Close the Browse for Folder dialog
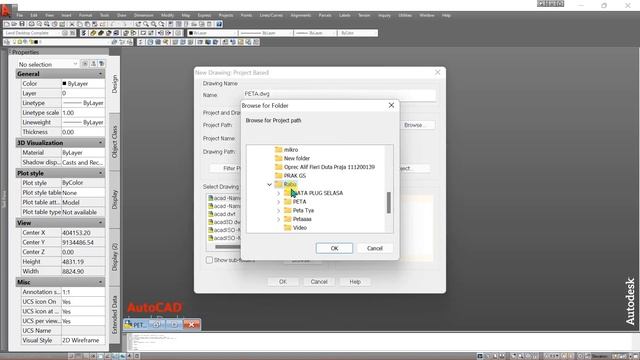640x360 pixels. click(x=391, y=105)
